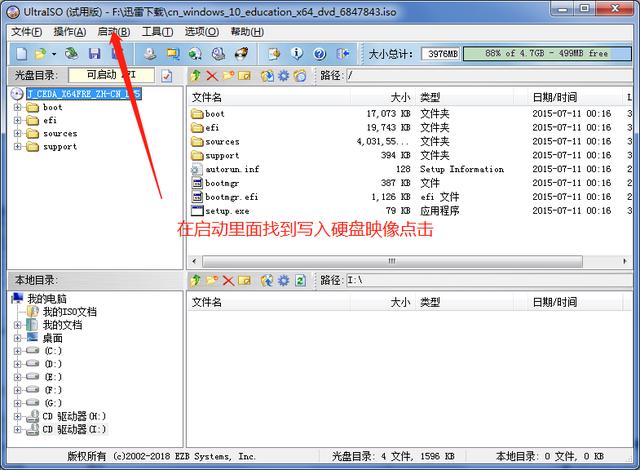Open the dropdown arrow beside Open icon

[53, 54]
